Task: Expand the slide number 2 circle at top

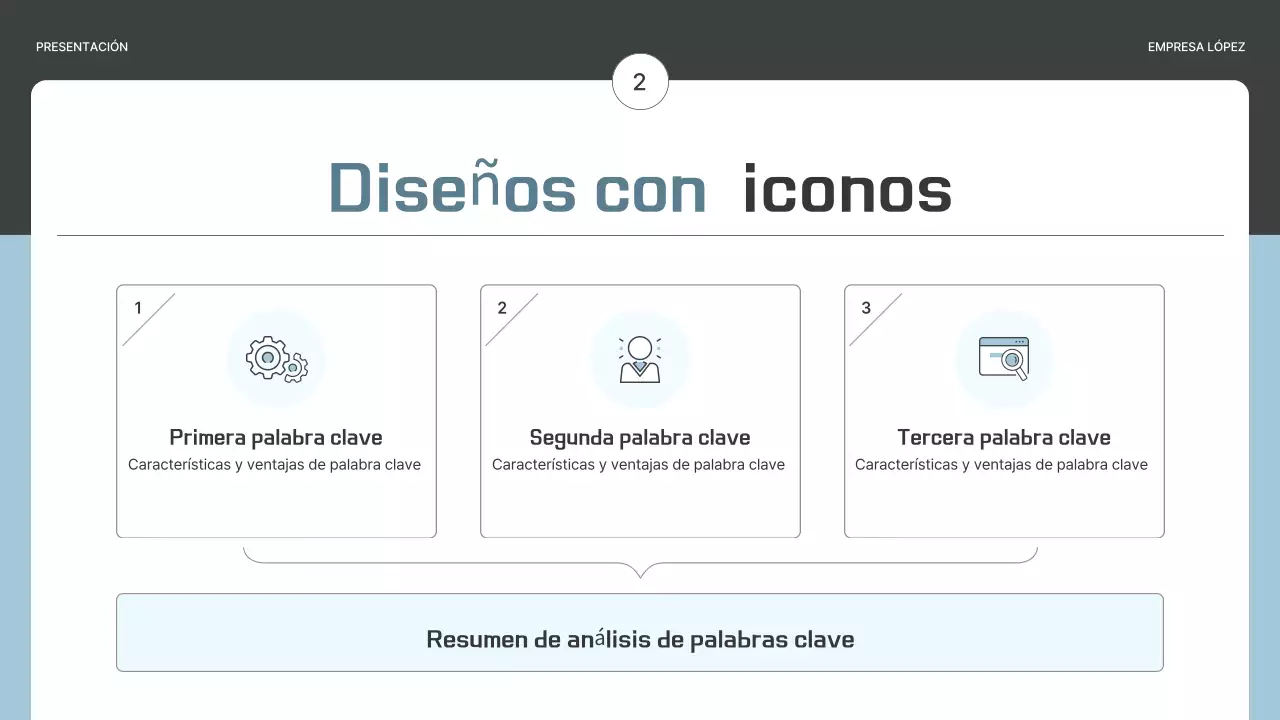Action: coord(639,81)
